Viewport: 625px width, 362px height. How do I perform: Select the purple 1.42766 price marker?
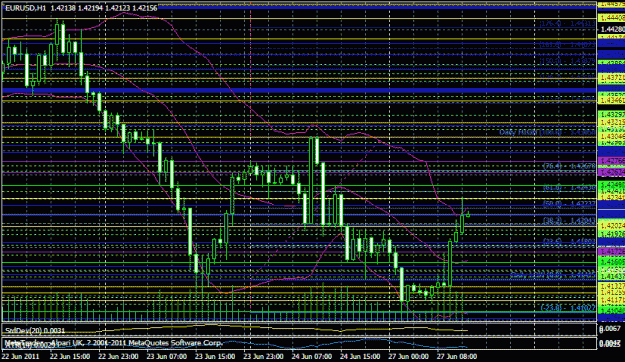click(611, 160)
